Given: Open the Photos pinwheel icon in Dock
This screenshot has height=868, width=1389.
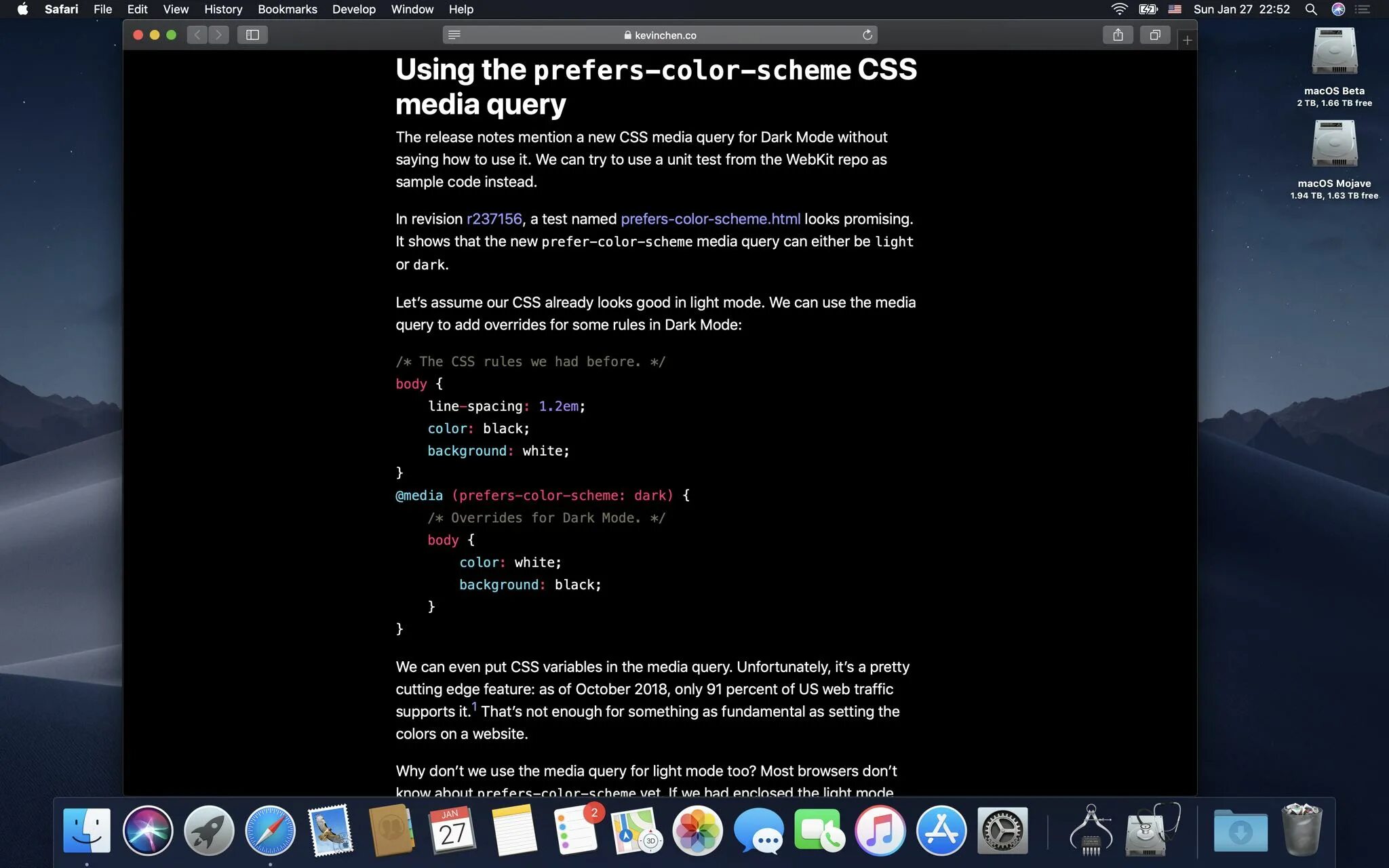Looking at the screenshot, I should point(697,831).
